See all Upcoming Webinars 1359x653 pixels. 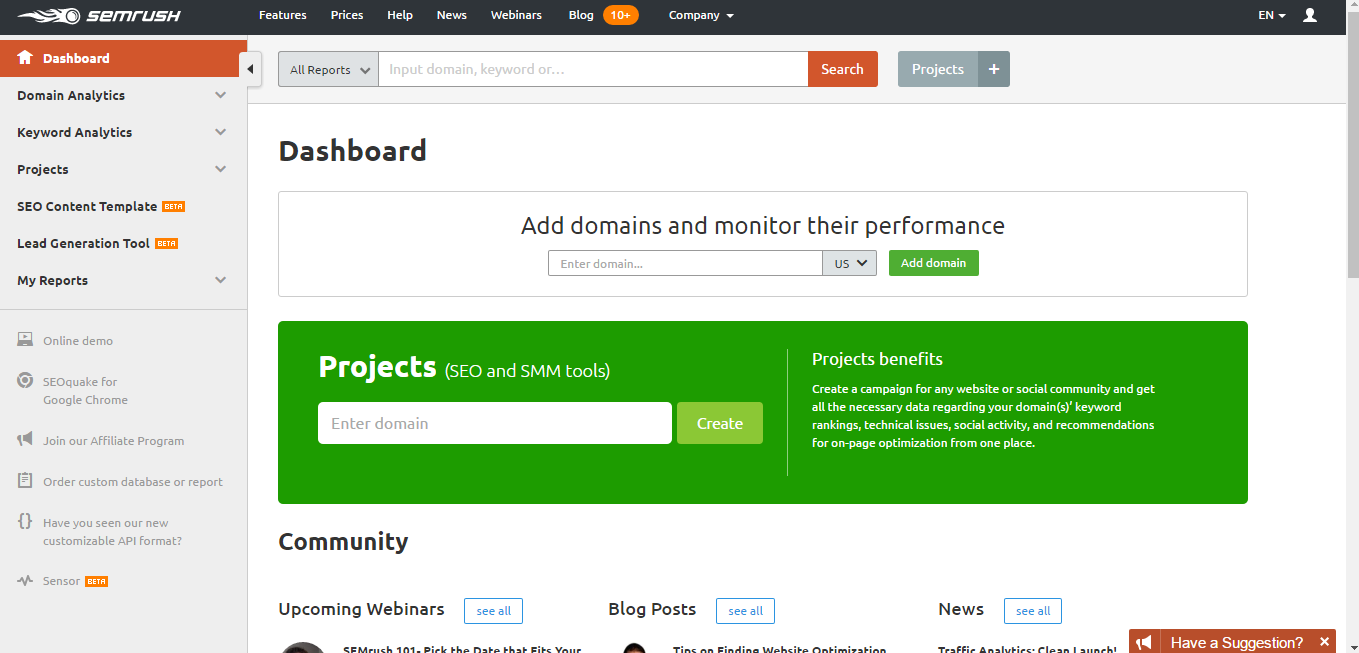[x=493, y=611]
